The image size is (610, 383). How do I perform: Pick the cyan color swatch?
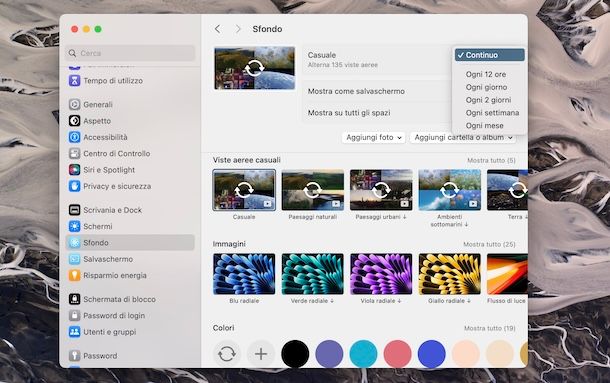coord(363,354)
